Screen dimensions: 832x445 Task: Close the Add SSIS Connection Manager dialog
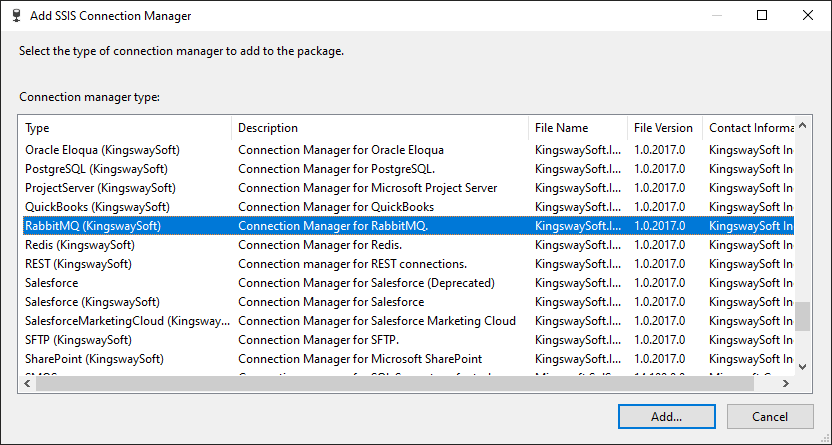[808, 15]
